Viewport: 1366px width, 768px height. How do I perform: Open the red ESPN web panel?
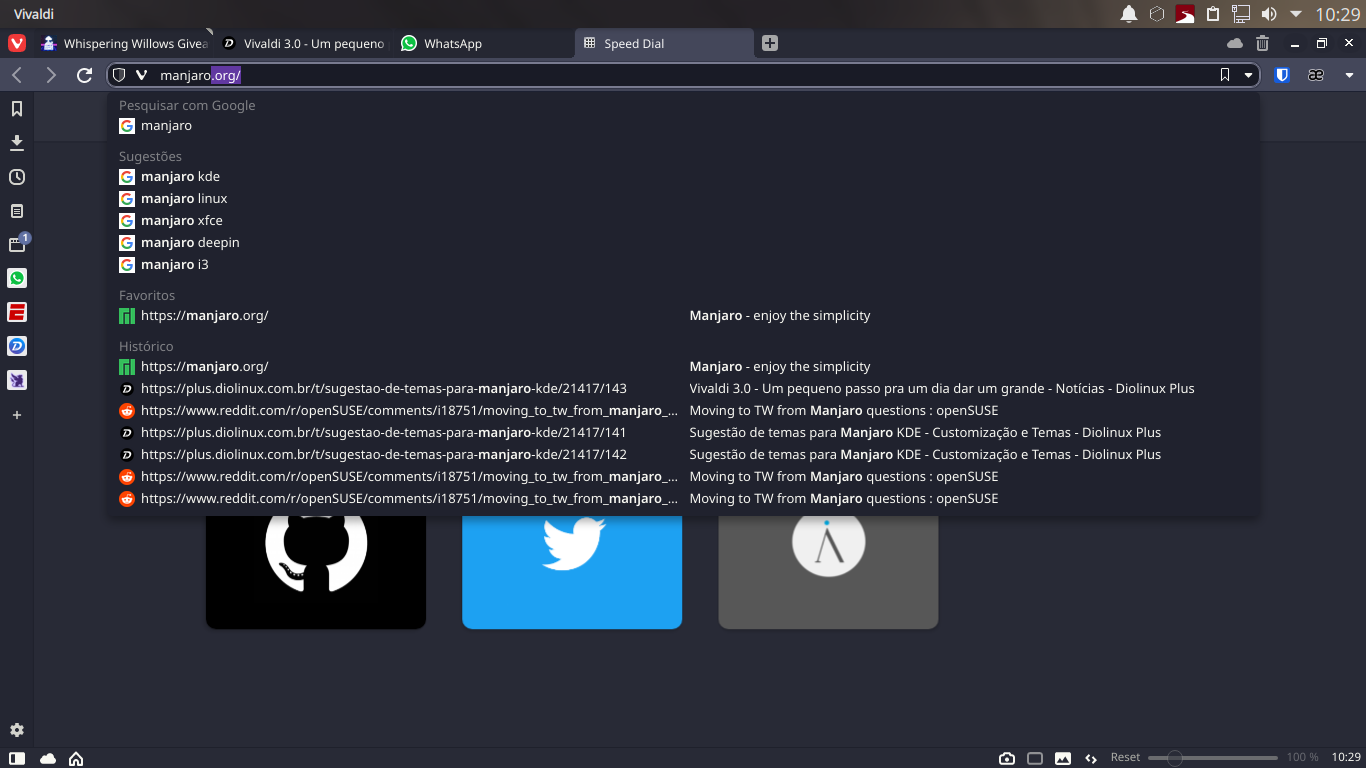click(x=17, y=312)
